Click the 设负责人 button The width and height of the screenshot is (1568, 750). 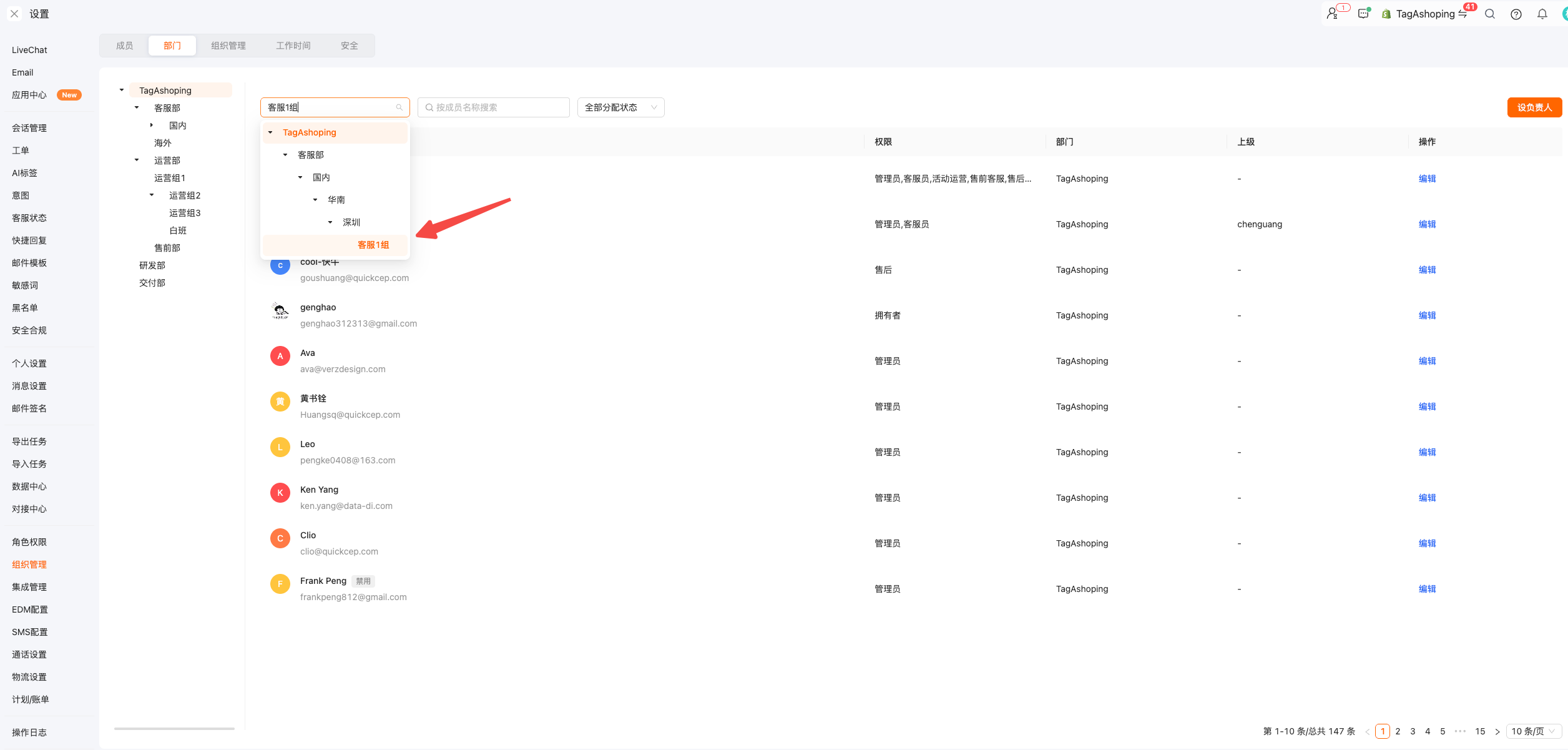coord(1534,107)
